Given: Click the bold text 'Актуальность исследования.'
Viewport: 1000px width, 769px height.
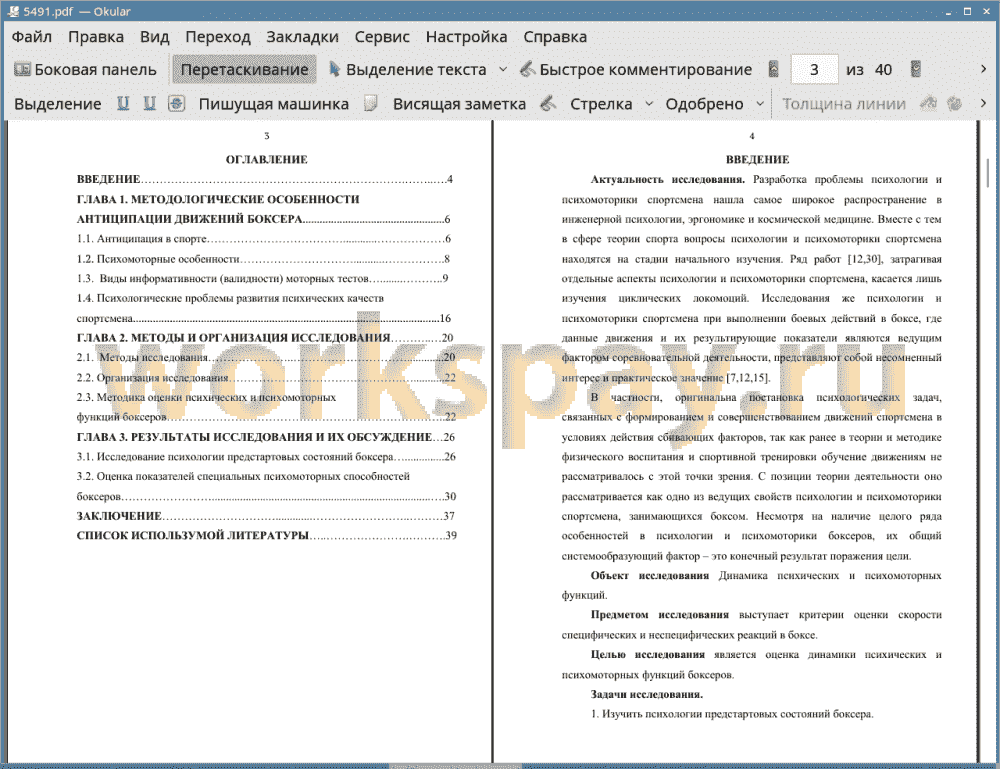Looking at the screenshot, I should click(x=668, y=179).
